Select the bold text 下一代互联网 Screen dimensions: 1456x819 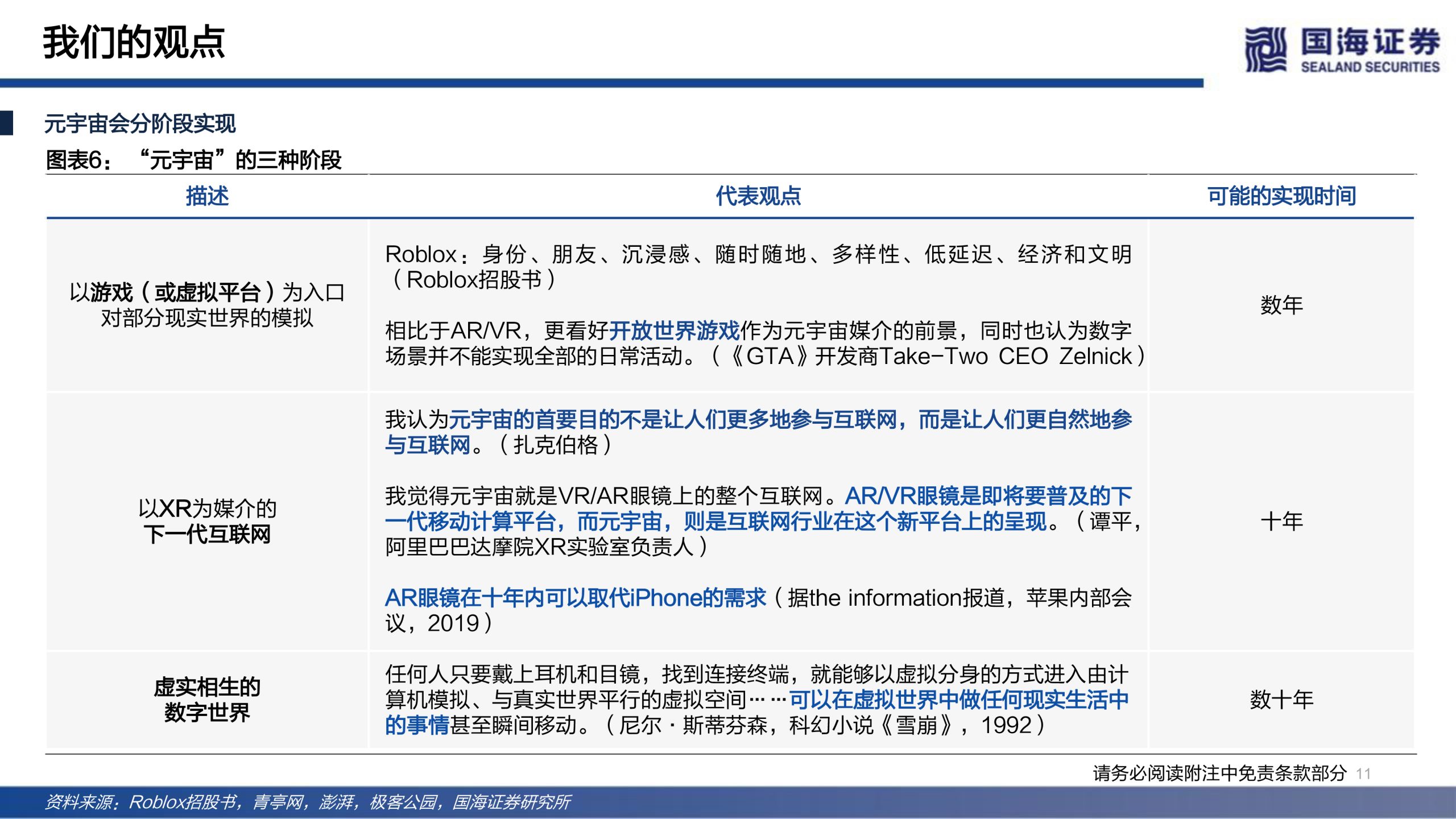pyautogui.click(x=207, y=534)
